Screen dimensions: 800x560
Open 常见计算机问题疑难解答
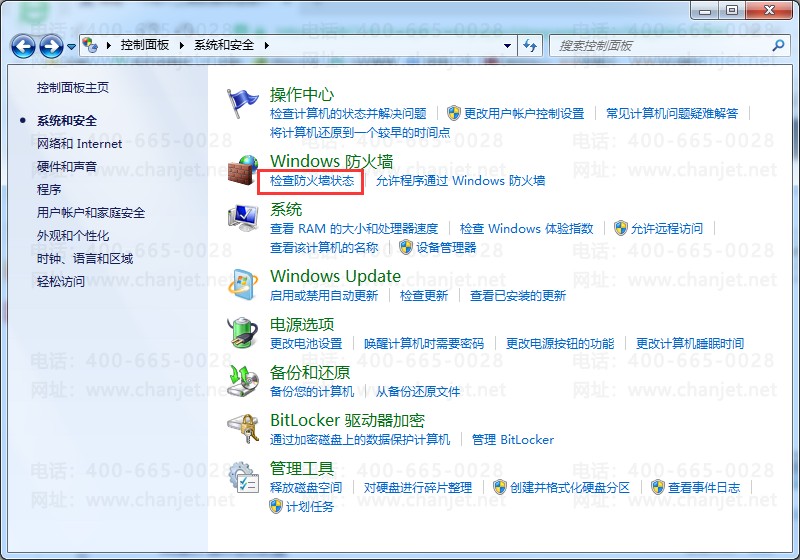672,113
